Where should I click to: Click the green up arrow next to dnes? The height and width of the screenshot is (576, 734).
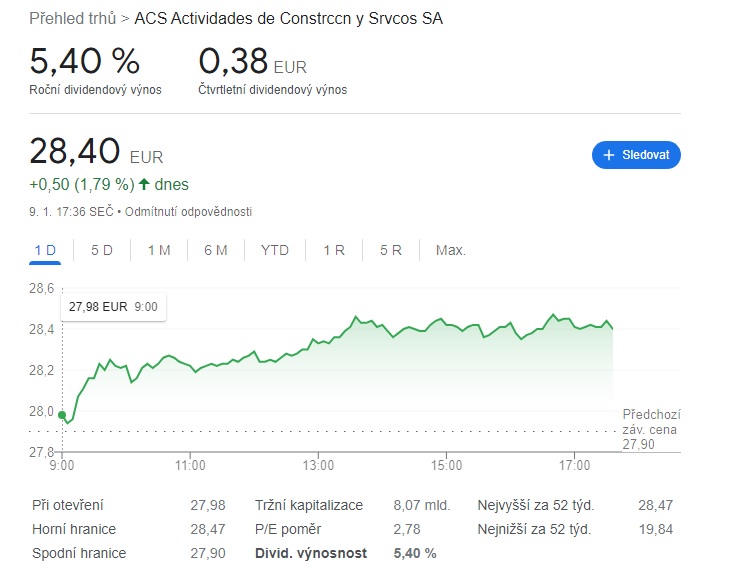(x=144, y=184)
